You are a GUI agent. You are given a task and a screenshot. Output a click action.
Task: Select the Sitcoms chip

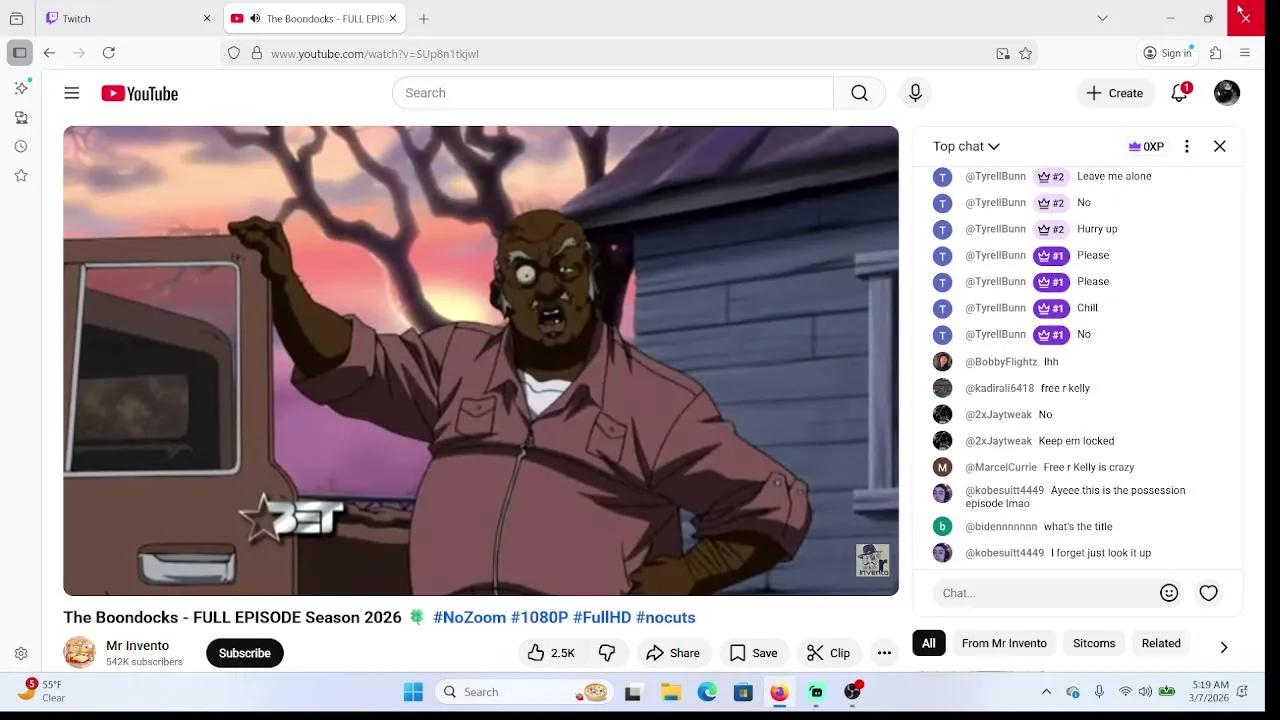[x=1094, y=643]
